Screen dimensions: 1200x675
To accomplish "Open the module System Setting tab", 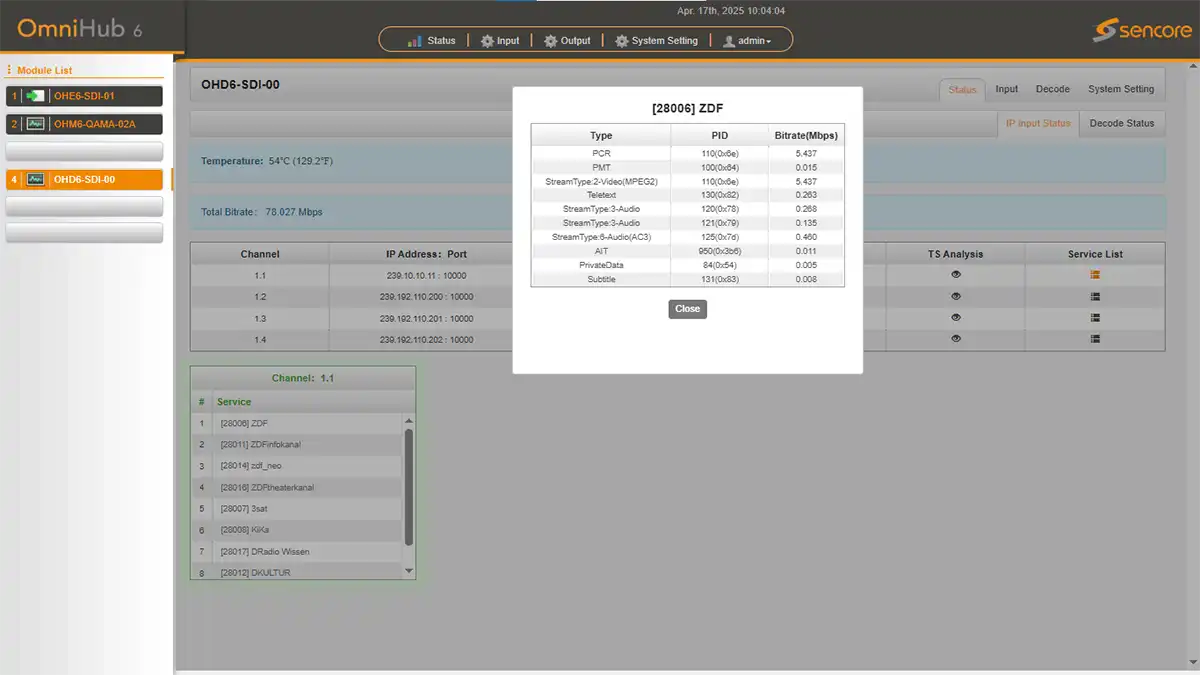I will 1121,89.
